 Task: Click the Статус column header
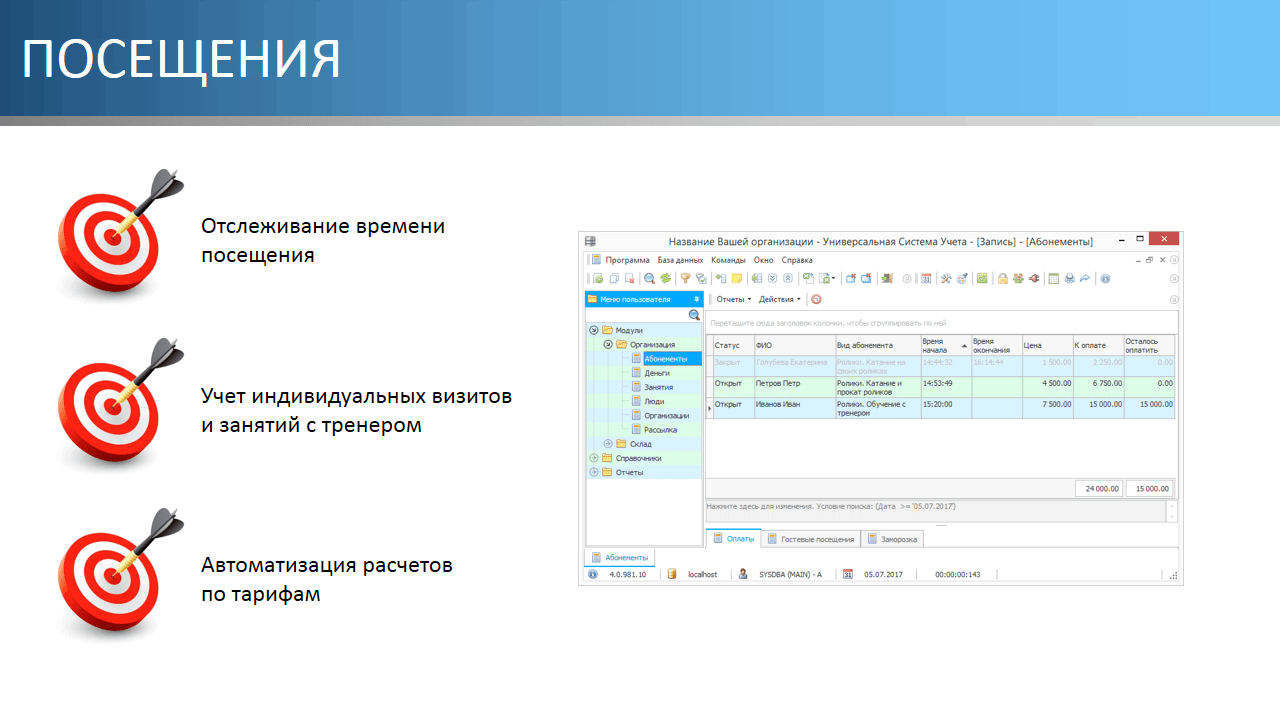[x=734, y=345]
